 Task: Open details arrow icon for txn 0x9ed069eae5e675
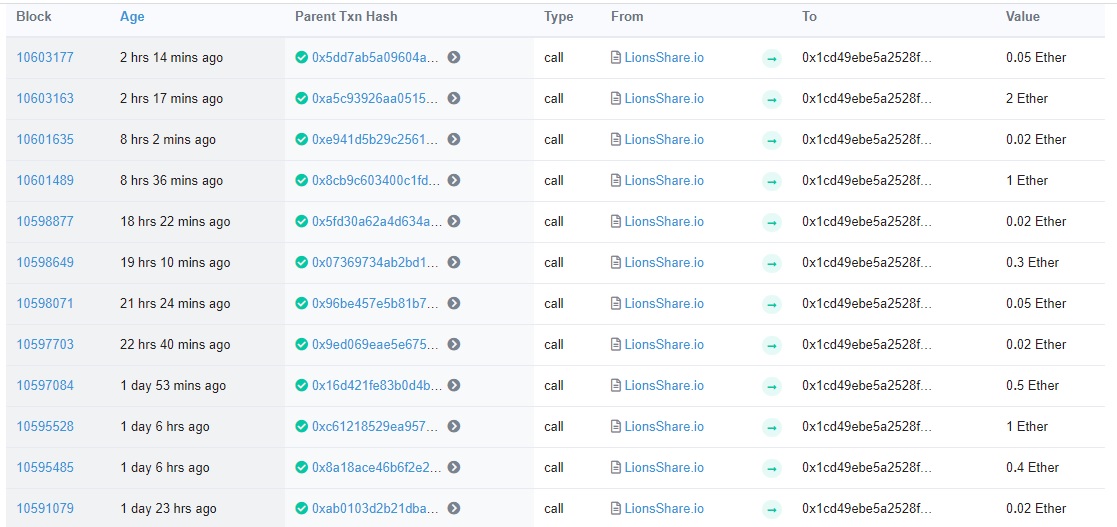pyautogui.click(x=454, y=345)
